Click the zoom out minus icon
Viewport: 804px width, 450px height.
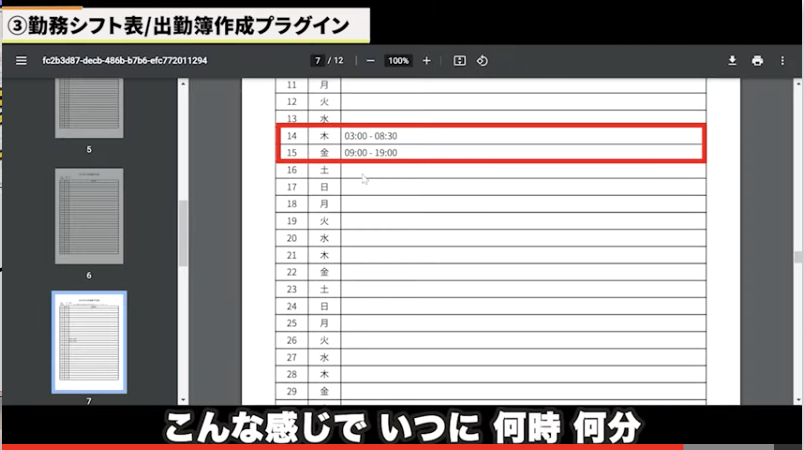(370, 61)
